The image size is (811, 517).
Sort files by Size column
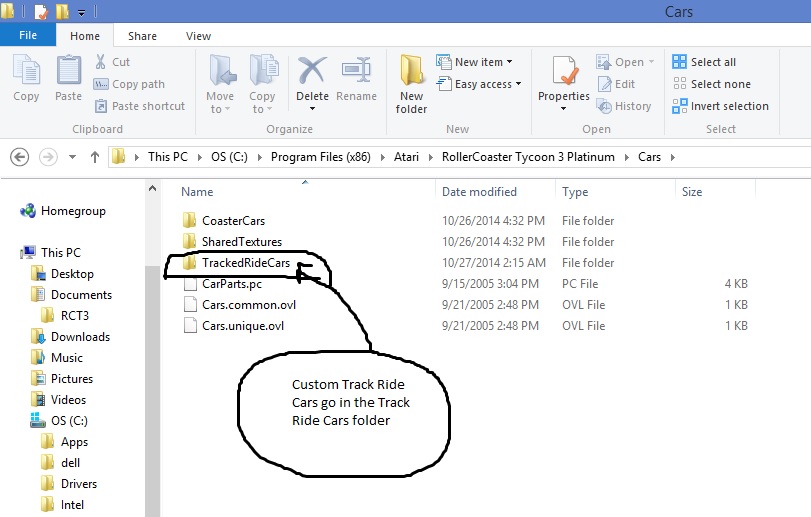pos(692,192)
